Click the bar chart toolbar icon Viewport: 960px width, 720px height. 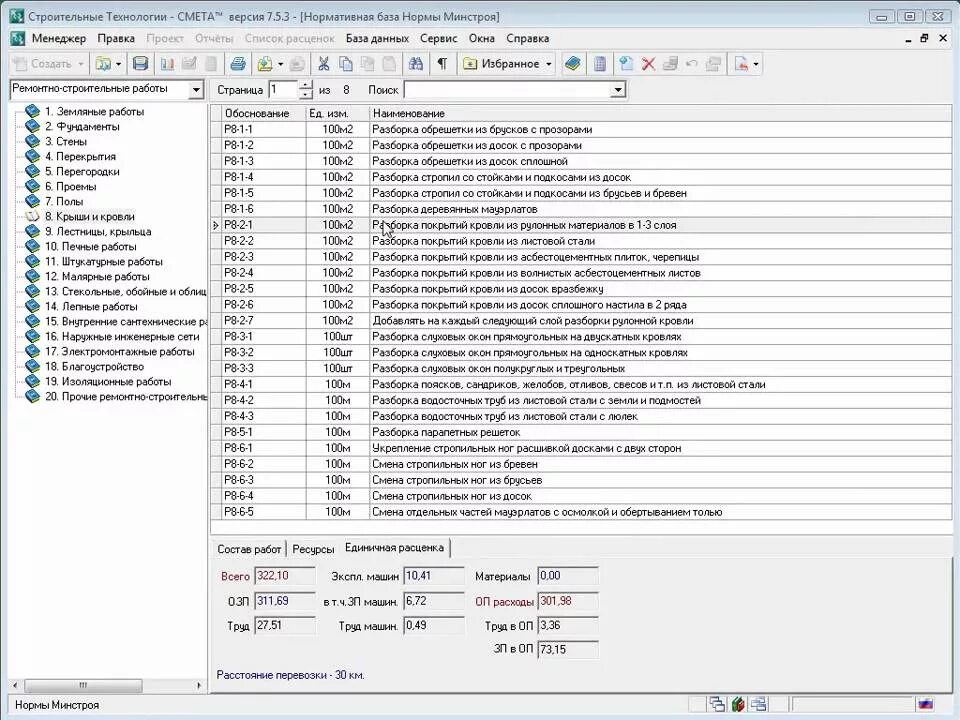[167, 64]
